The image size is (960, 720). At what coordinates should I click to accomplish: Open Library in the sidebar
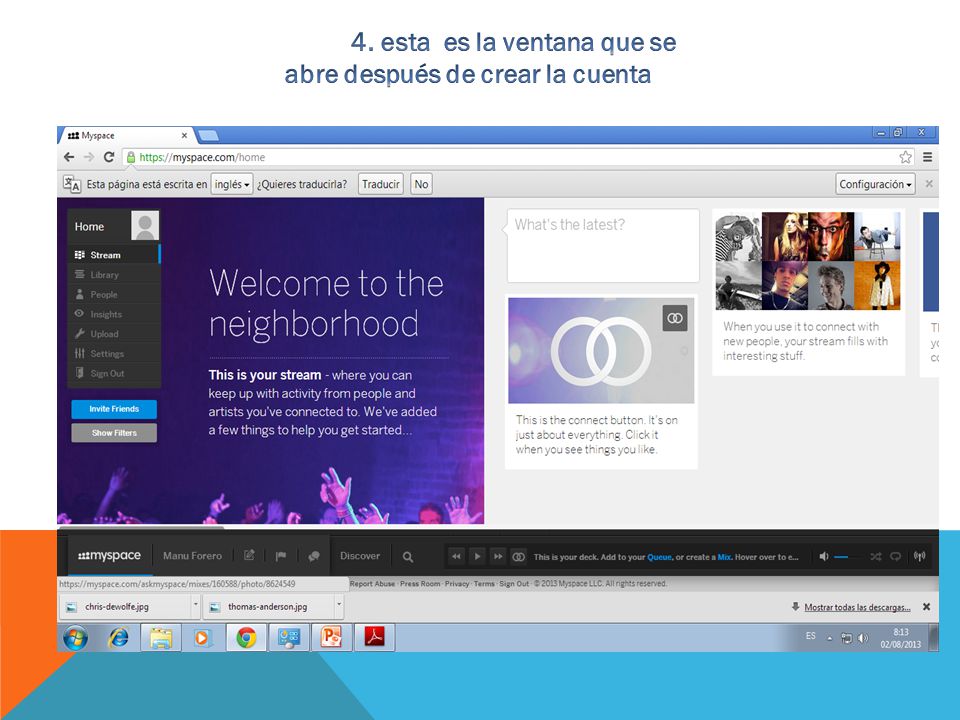114,275
